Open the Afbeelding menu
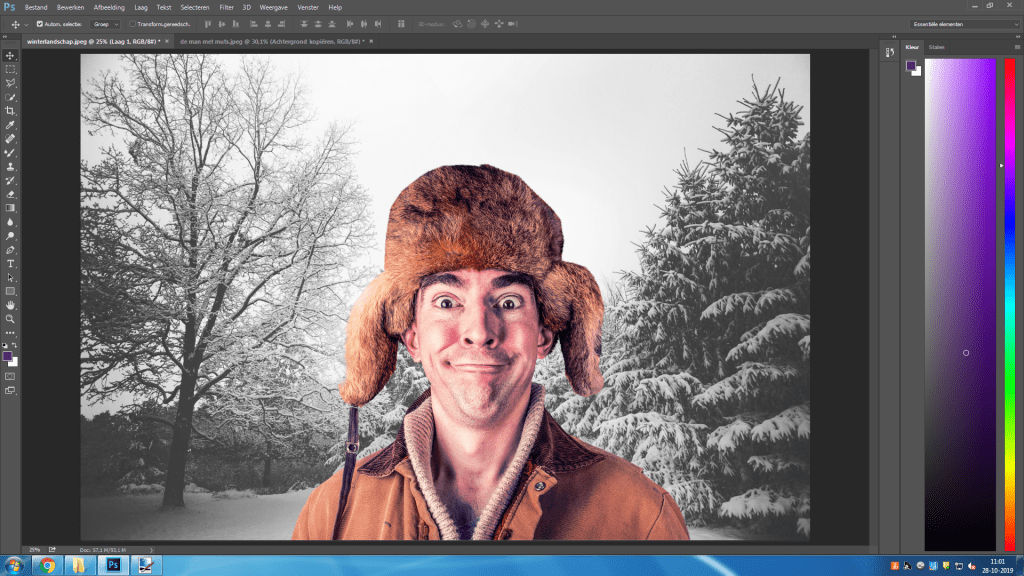 pos(109,7)
